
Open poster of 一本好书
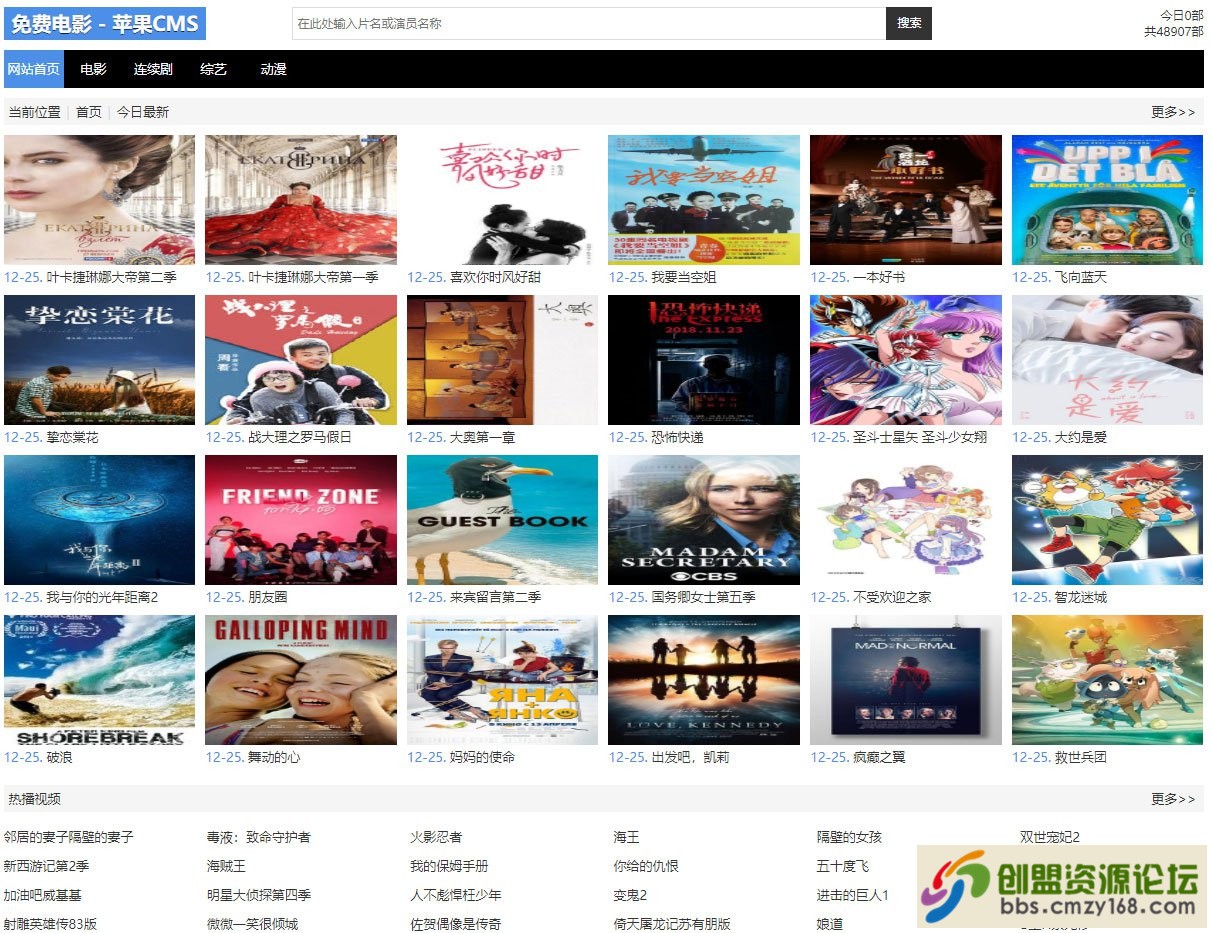906,200
